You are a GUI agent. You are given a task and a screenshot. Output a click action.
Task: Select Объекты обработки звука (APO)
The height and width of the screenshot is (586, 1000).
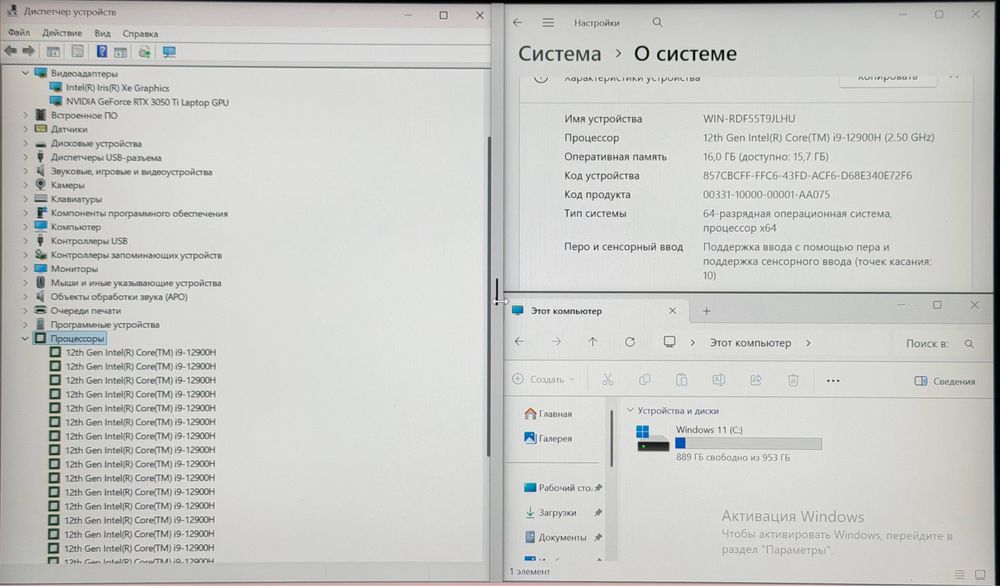(x=119, y=297)
